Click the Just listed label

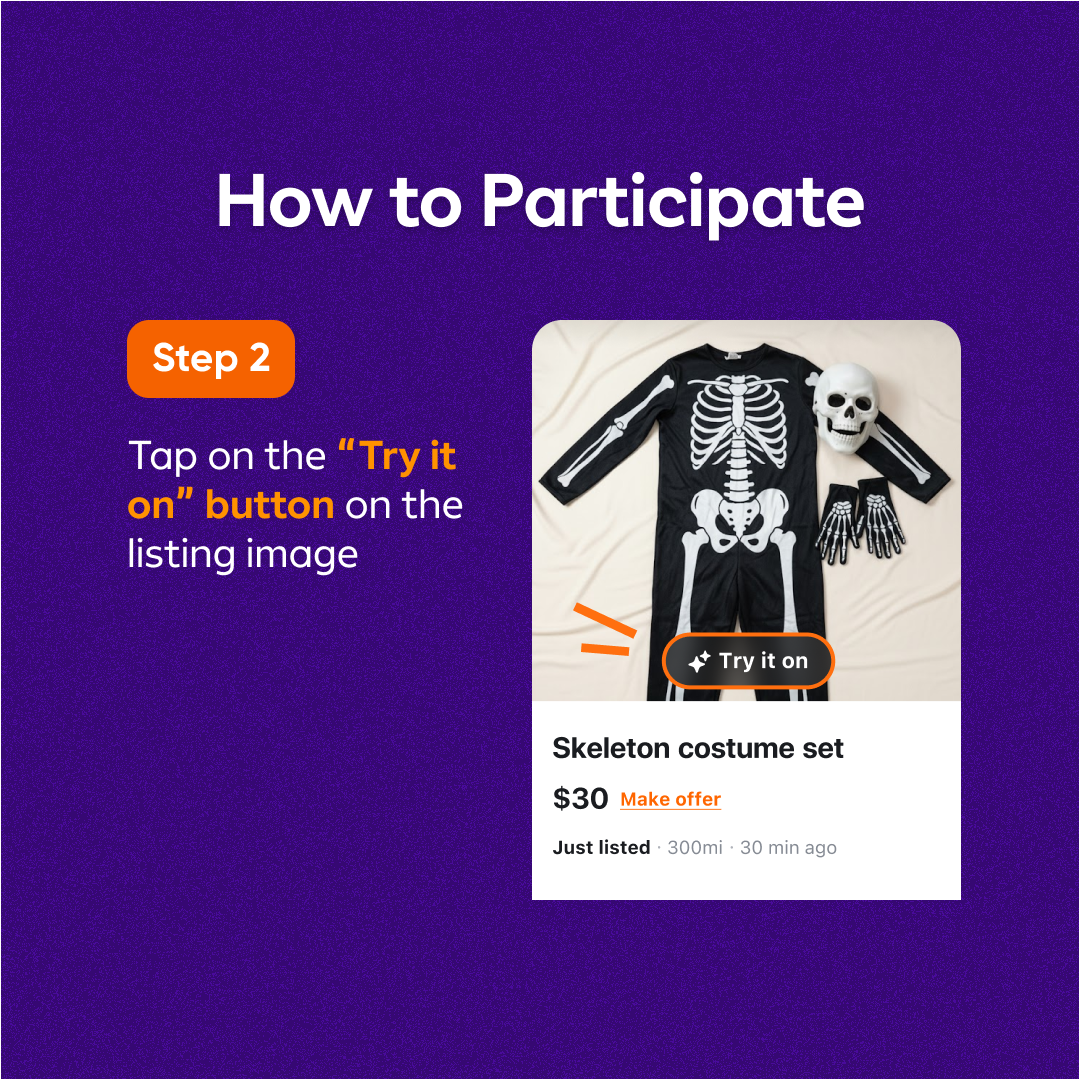[601, 847]
